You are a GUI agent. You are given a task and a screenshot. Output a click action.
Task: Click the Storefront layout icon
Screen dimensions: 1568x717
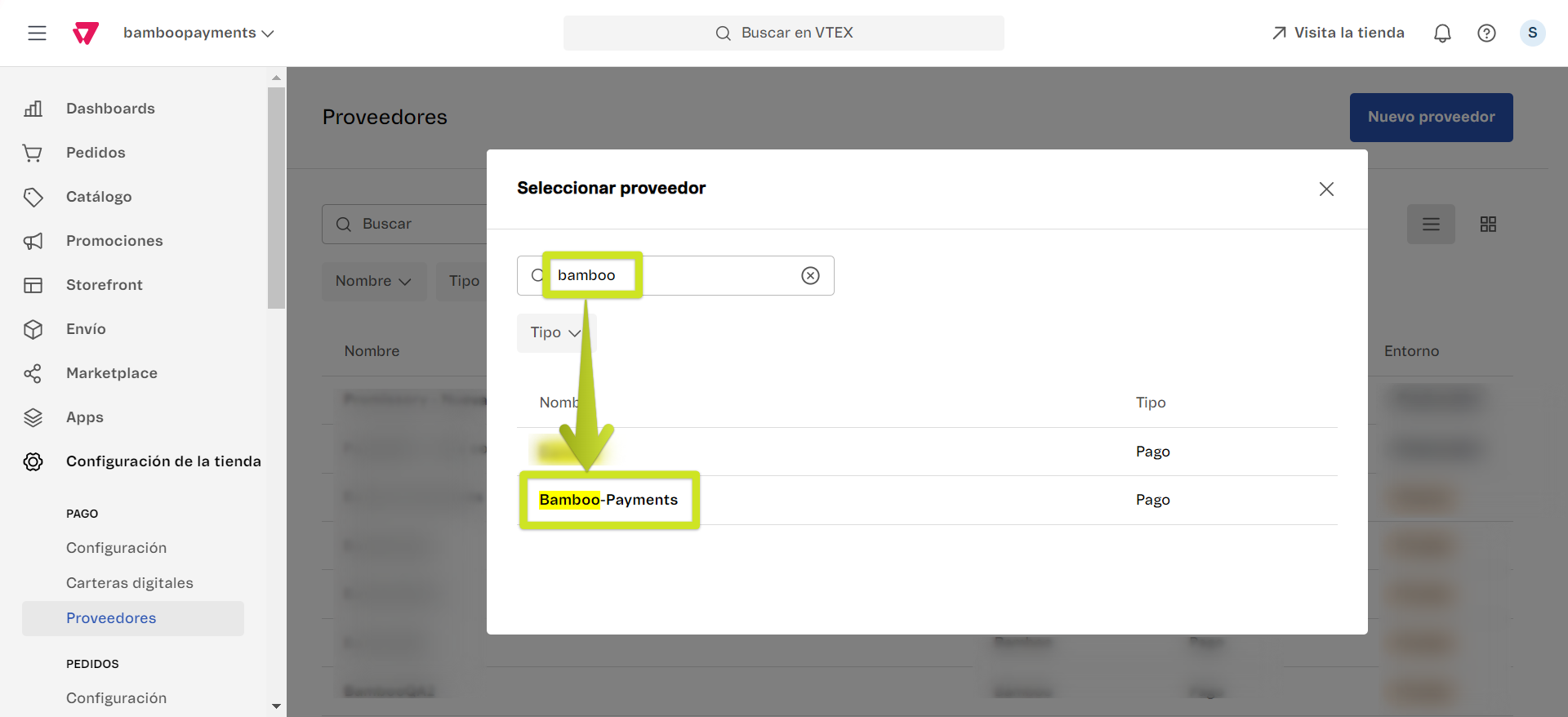pos(33,285)
